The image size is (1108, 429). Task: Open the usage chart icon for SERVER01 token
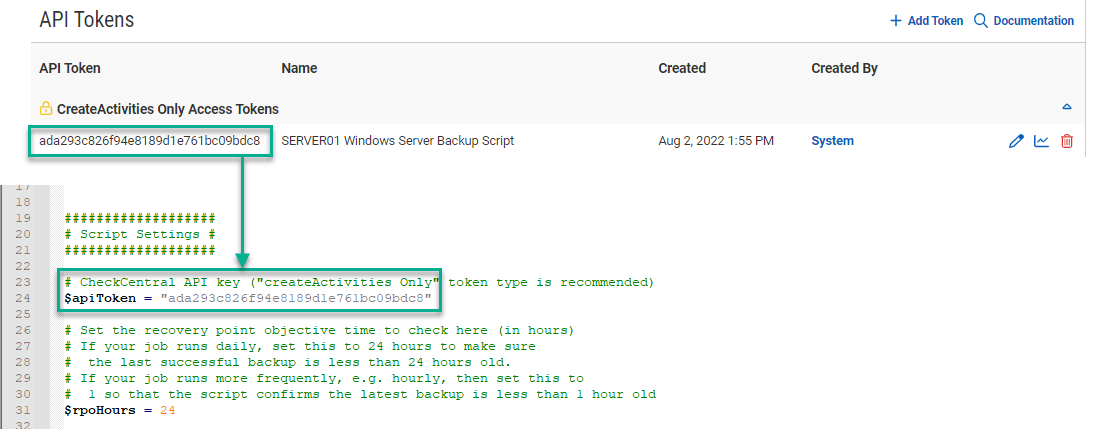(x=1041, y=141)
